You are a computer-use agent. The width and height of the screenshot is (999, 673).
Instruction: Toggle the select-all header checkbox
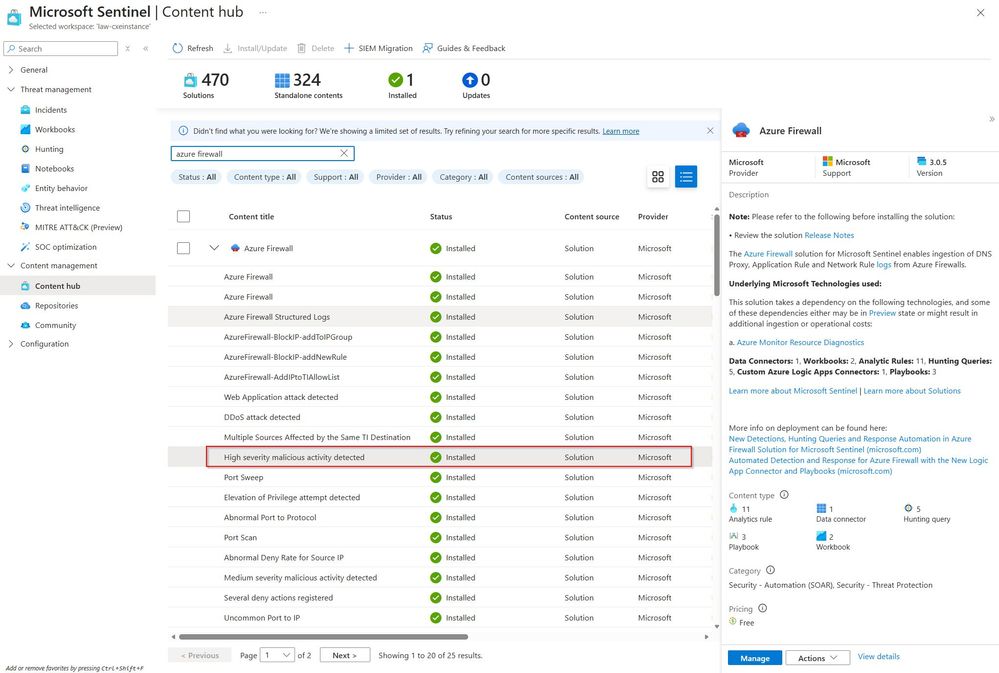click(183, 217)
